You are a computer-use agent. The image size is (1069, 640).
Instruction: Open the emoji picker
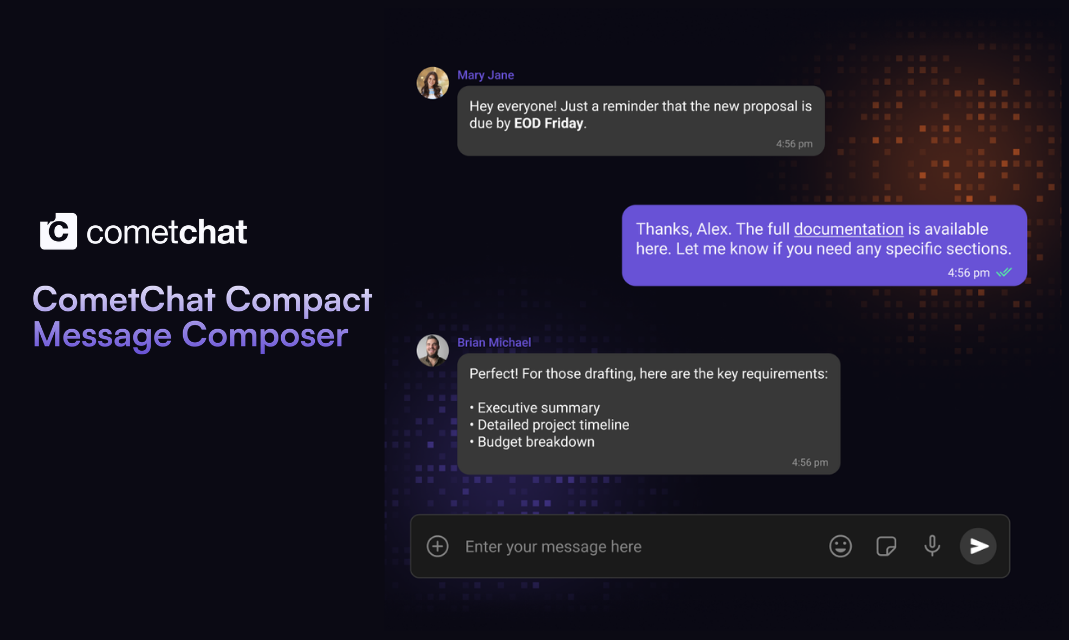840,546
